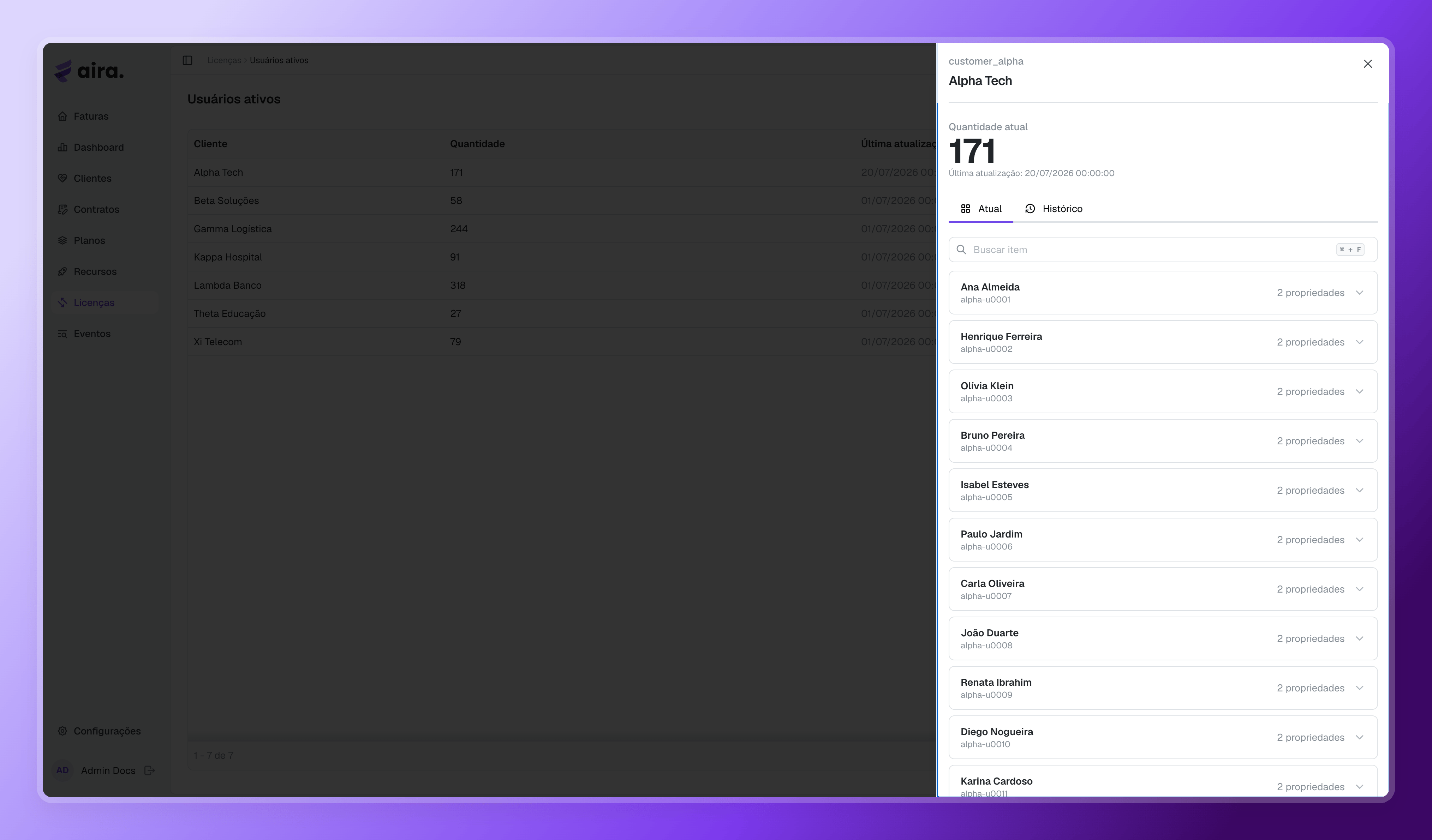Expand Henrique Ferreira properties chevron

[1360, 342]
